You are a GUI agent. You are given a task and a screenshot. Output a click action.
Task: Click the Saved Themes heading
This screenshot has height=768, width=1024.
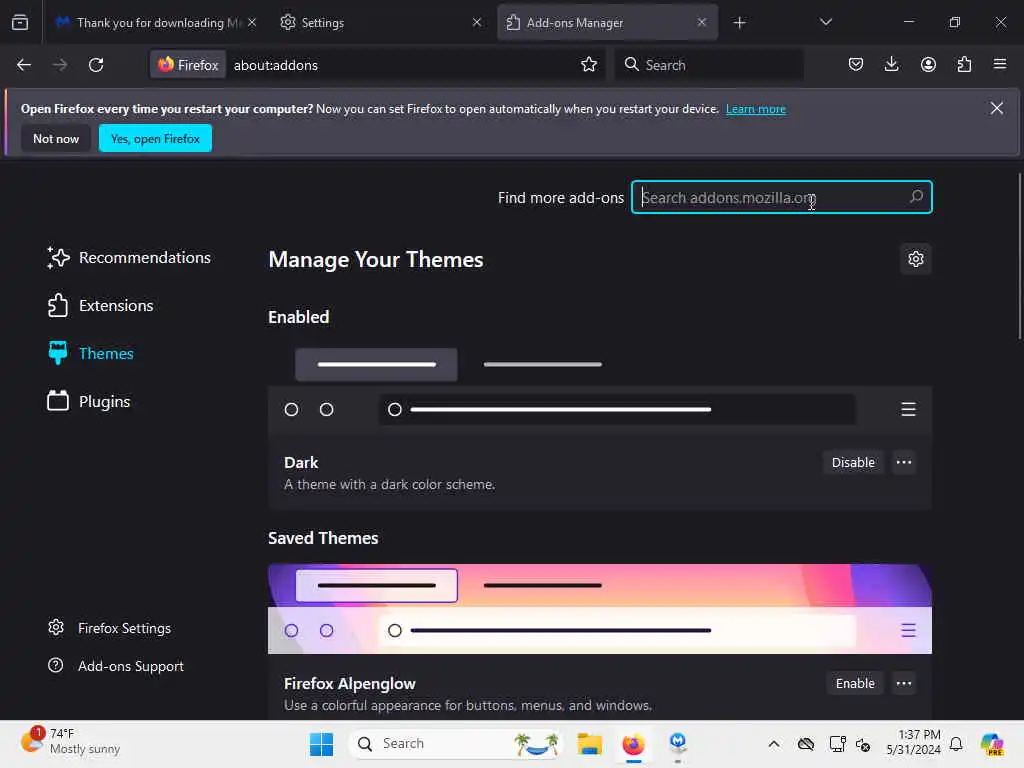click(x=323, y=538)
